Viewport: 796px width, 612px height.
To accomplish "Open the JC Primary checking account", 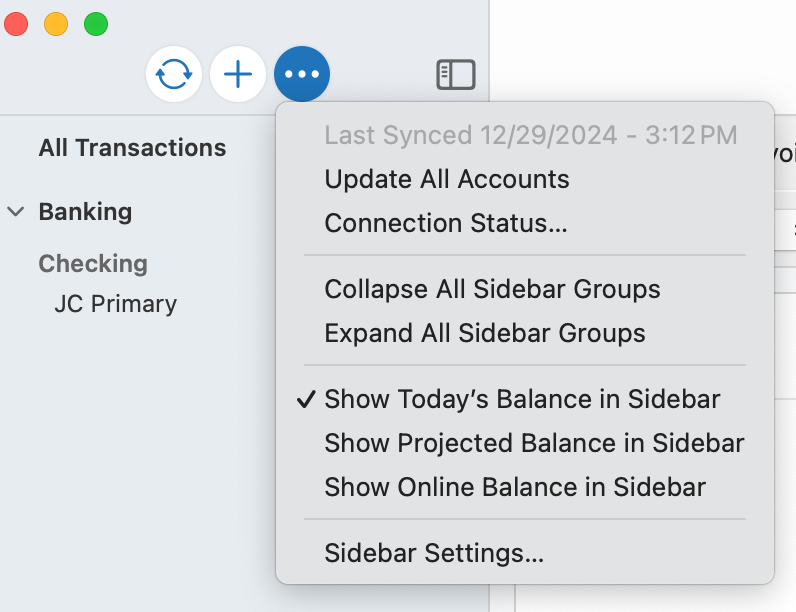I will pyautogui.click(x=115, y=304).
